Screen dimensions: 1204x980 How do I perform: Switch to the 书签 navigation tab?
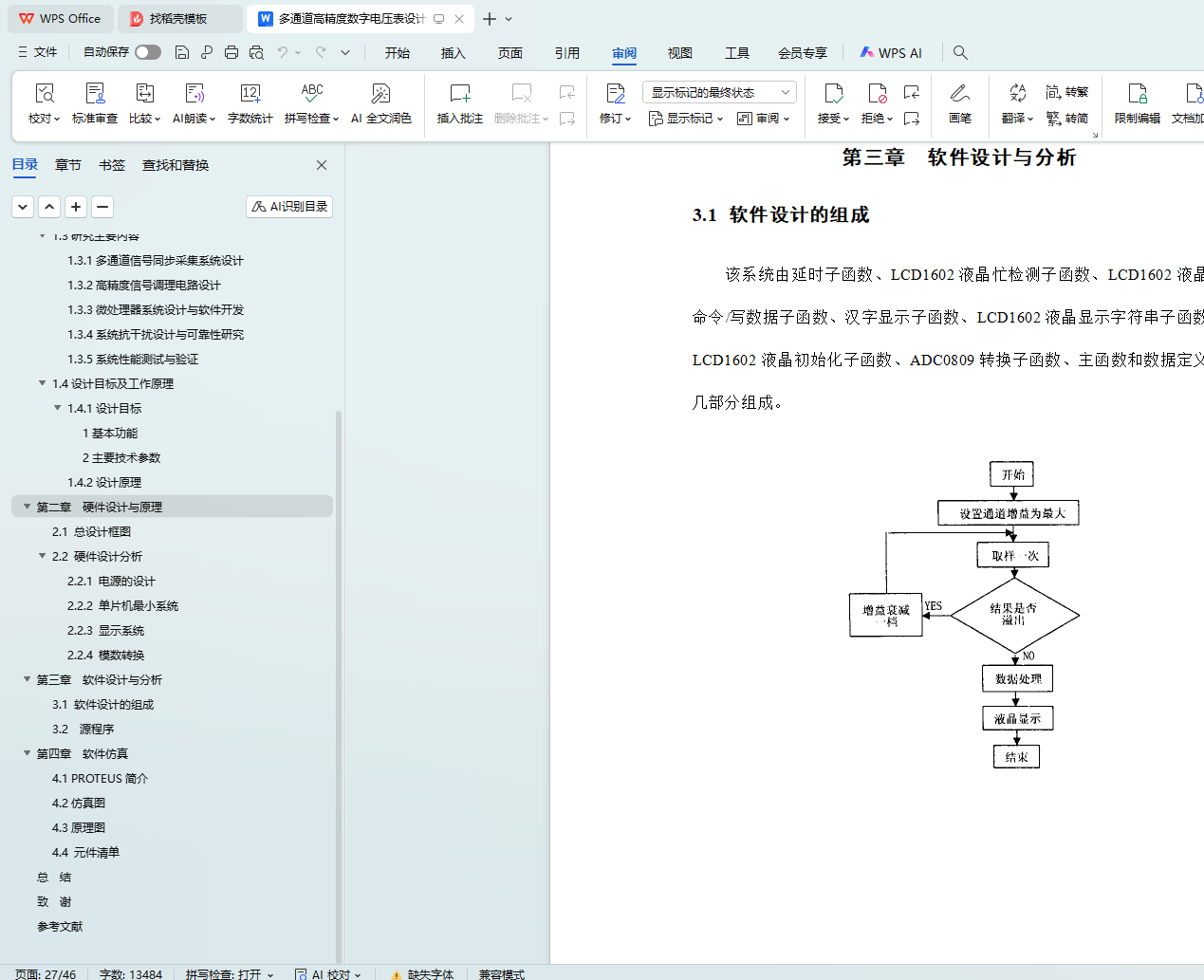point(112,165)
